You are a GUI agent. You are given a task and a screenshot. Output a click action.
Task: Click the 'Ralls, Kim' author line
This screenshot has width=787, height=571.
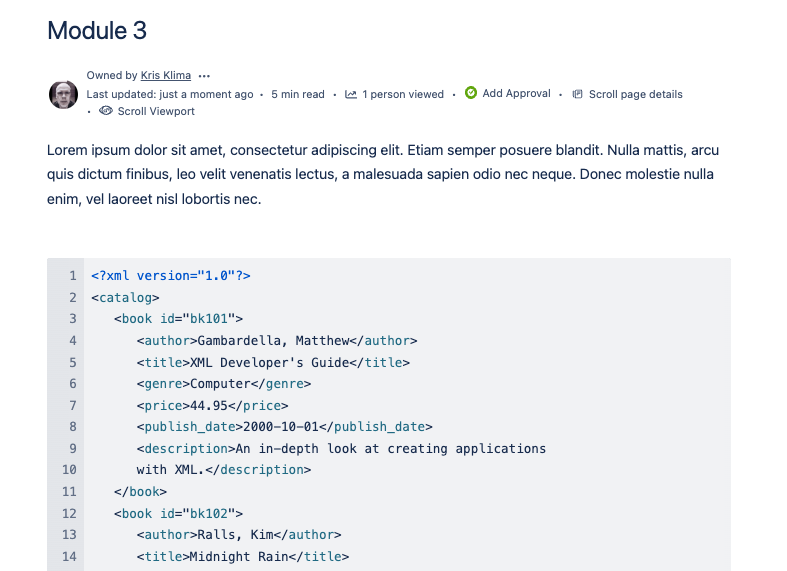coord(238,535)
